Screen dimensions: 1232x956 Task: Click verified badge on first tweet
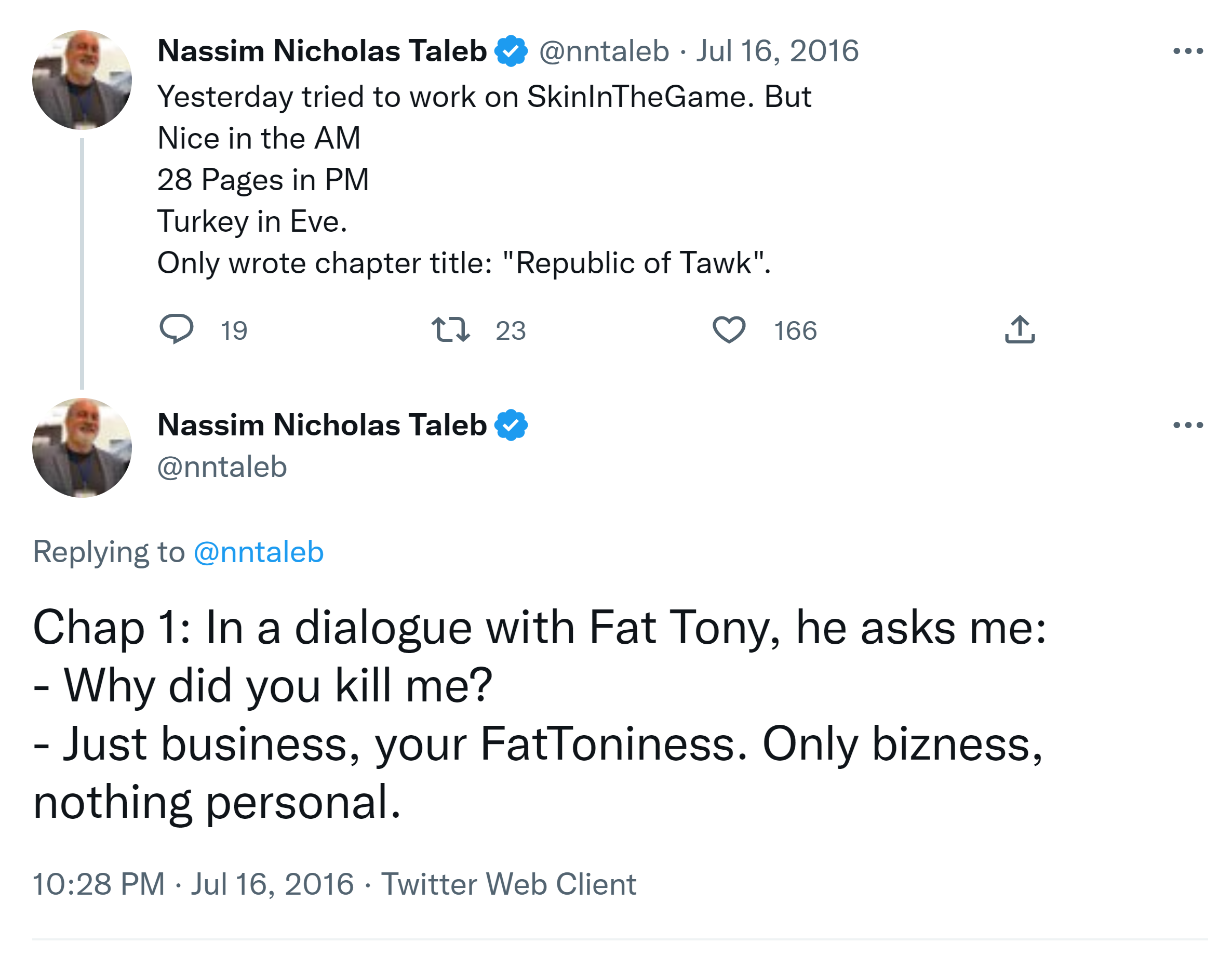coord(511,51)
